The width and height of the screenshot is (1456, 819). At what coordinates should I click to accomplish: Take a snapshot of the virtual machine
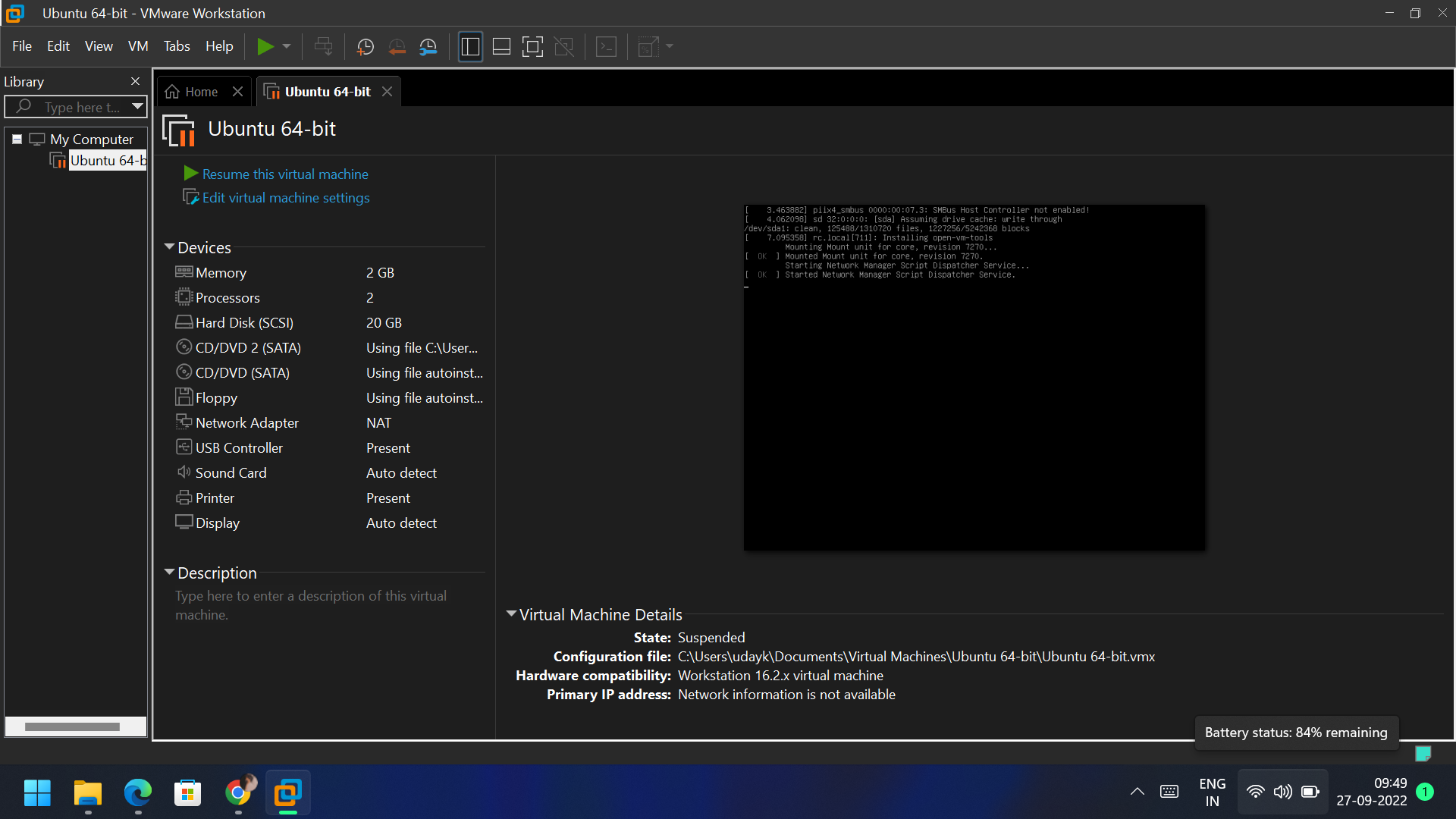tap(365, 46)
